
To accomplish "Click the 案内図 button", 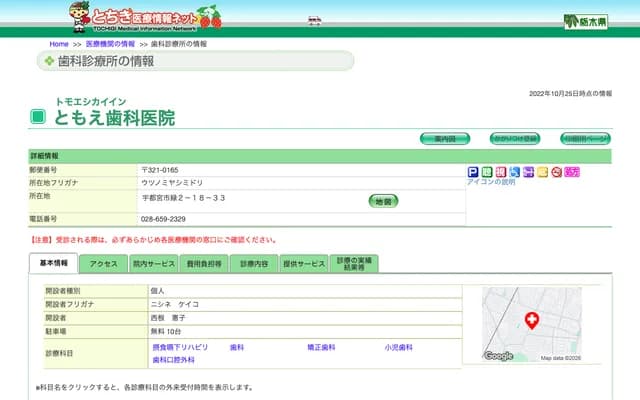I will coord(445,139).
